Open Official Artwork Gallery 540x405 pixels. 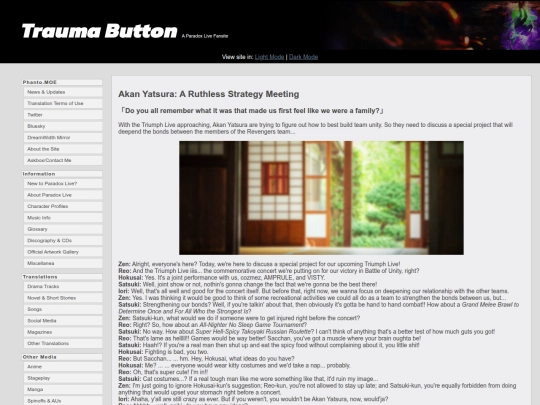(x=63, y=252)
